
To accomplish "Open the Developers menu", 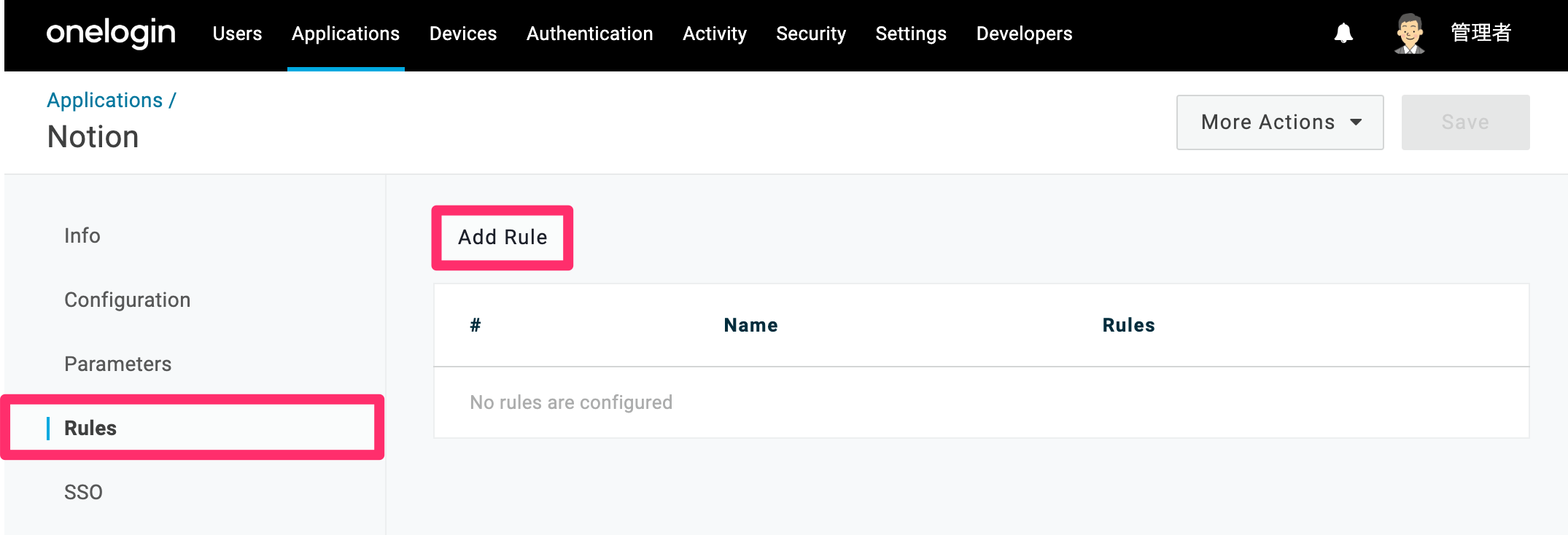I will pyautogui.click(x=1025, y=34).
